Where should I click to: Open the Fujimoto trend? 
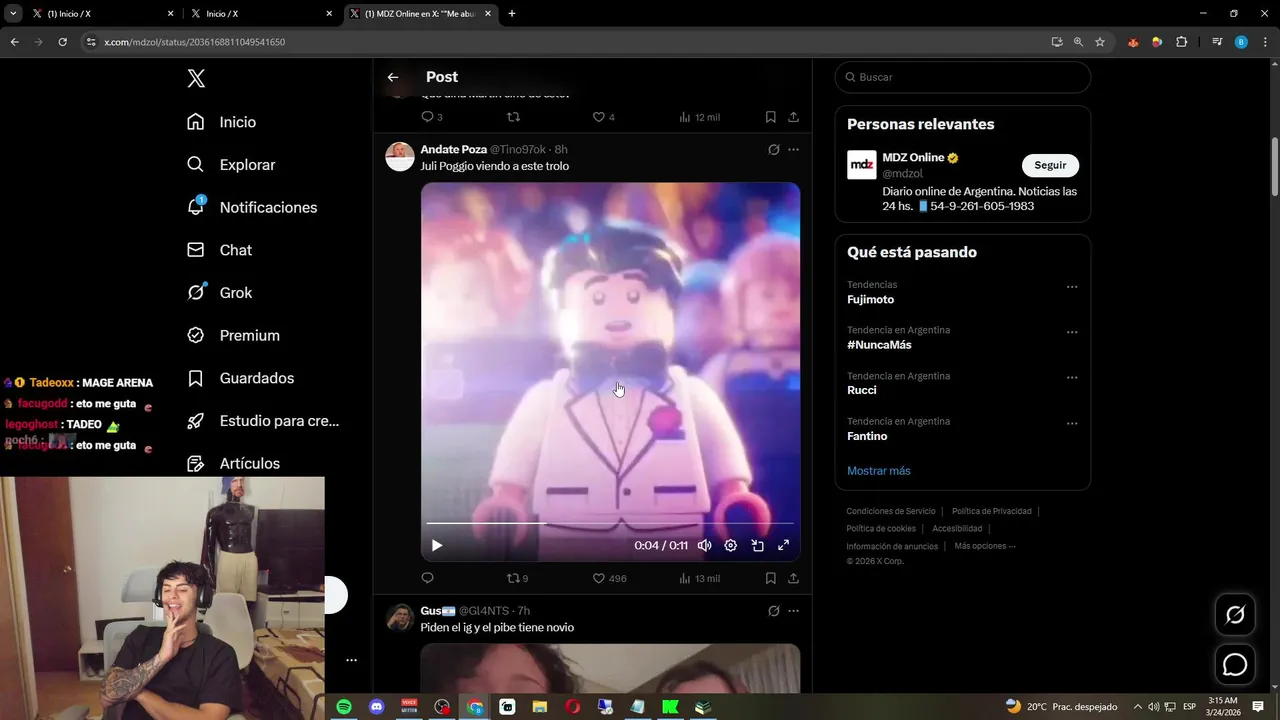[x=871, y=300]
